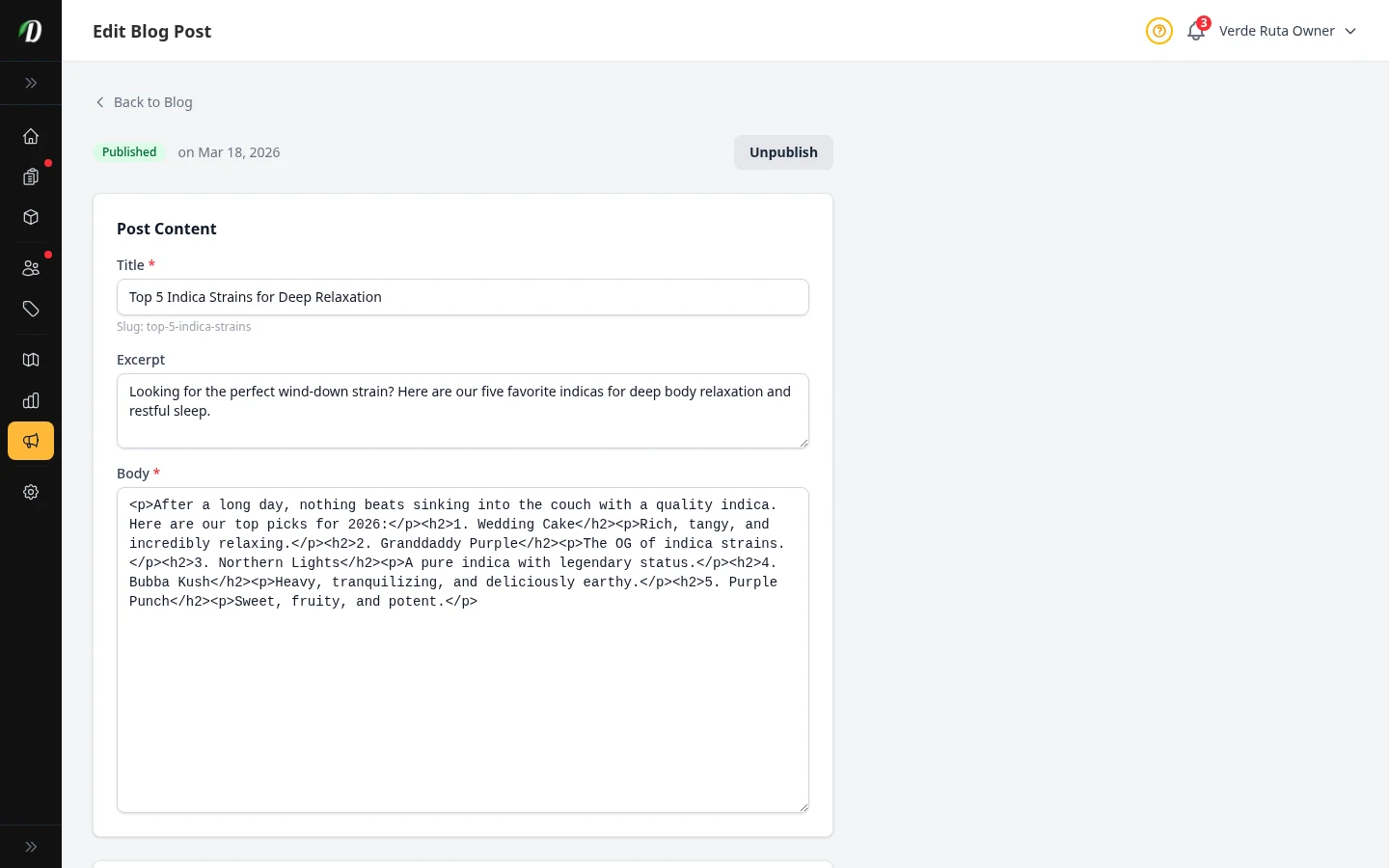Open the Home dashboard icon
Screen dimensions: 1389x868
(31, 136)
